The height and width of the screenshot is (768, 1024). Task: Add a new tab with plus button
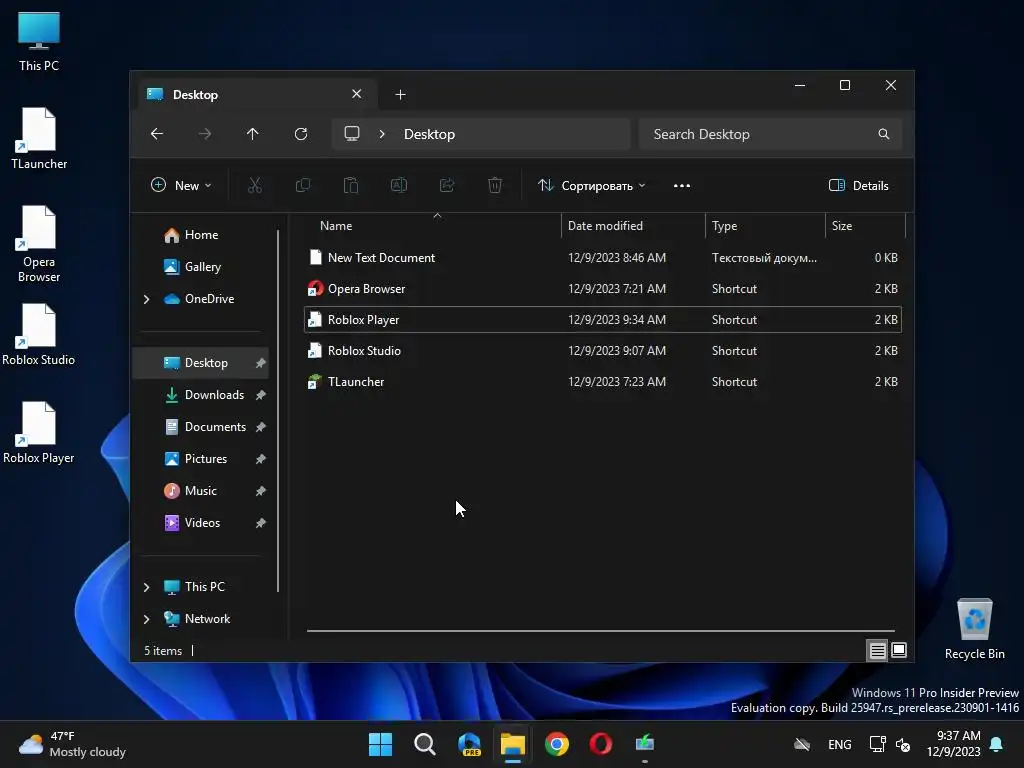[x=400, y=95]
